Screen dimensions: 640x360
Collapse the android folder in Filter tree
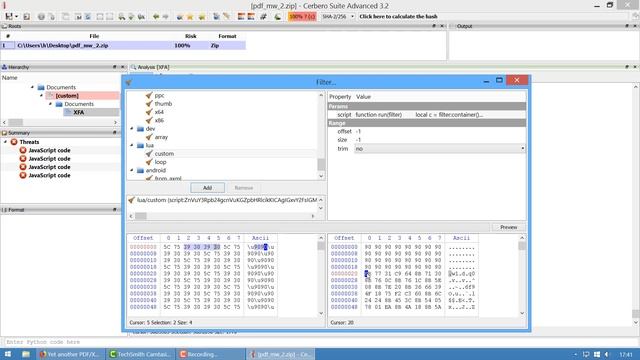(x=132, y=170)
